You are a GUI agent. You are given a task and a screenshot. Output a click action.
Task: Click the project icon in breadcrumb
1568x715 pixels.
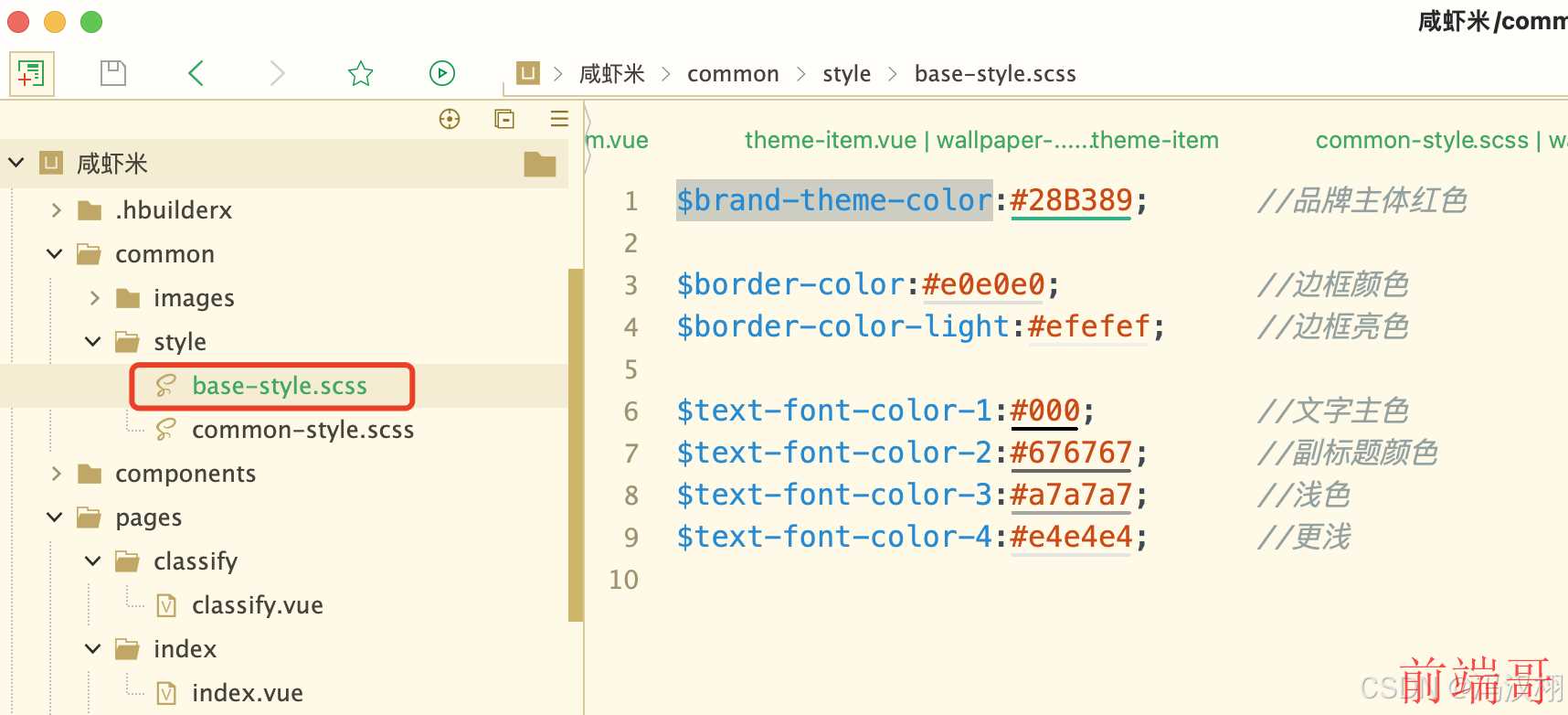pyautogui.click(x=528, y=73)
